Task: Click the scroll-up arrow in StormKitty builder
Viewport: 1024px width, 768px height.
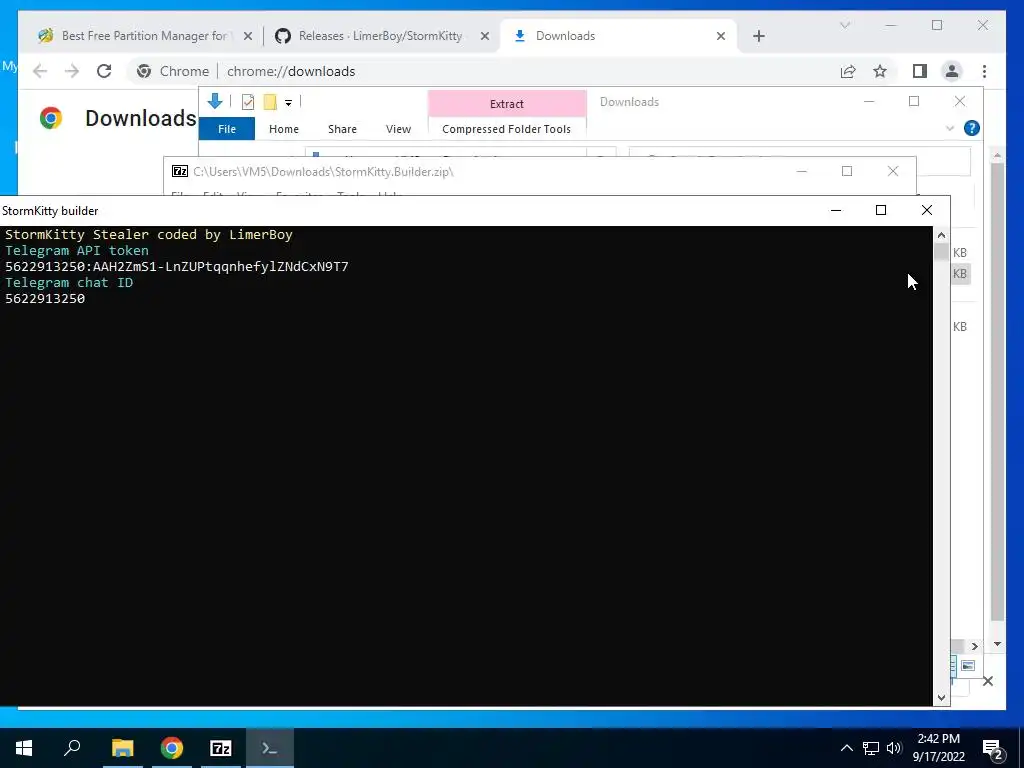Action: click(941, 235)
